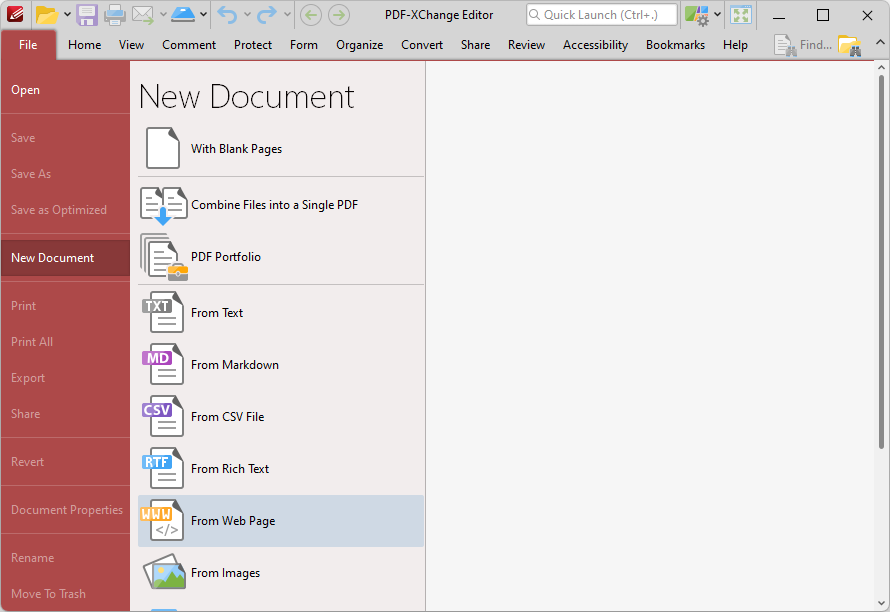Expand the UI options dropdown arrow
Viewport: 890px width, 612px height.
(717, 15)
